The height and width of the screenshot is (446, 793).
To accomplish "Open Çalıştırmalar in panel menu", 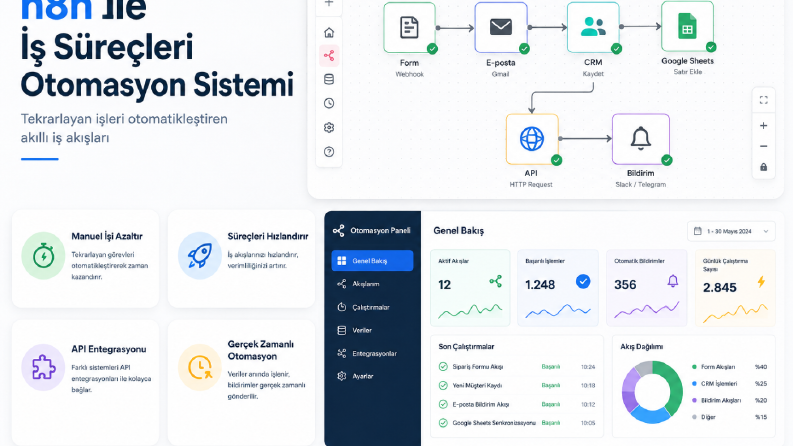I will pos(372,307).
